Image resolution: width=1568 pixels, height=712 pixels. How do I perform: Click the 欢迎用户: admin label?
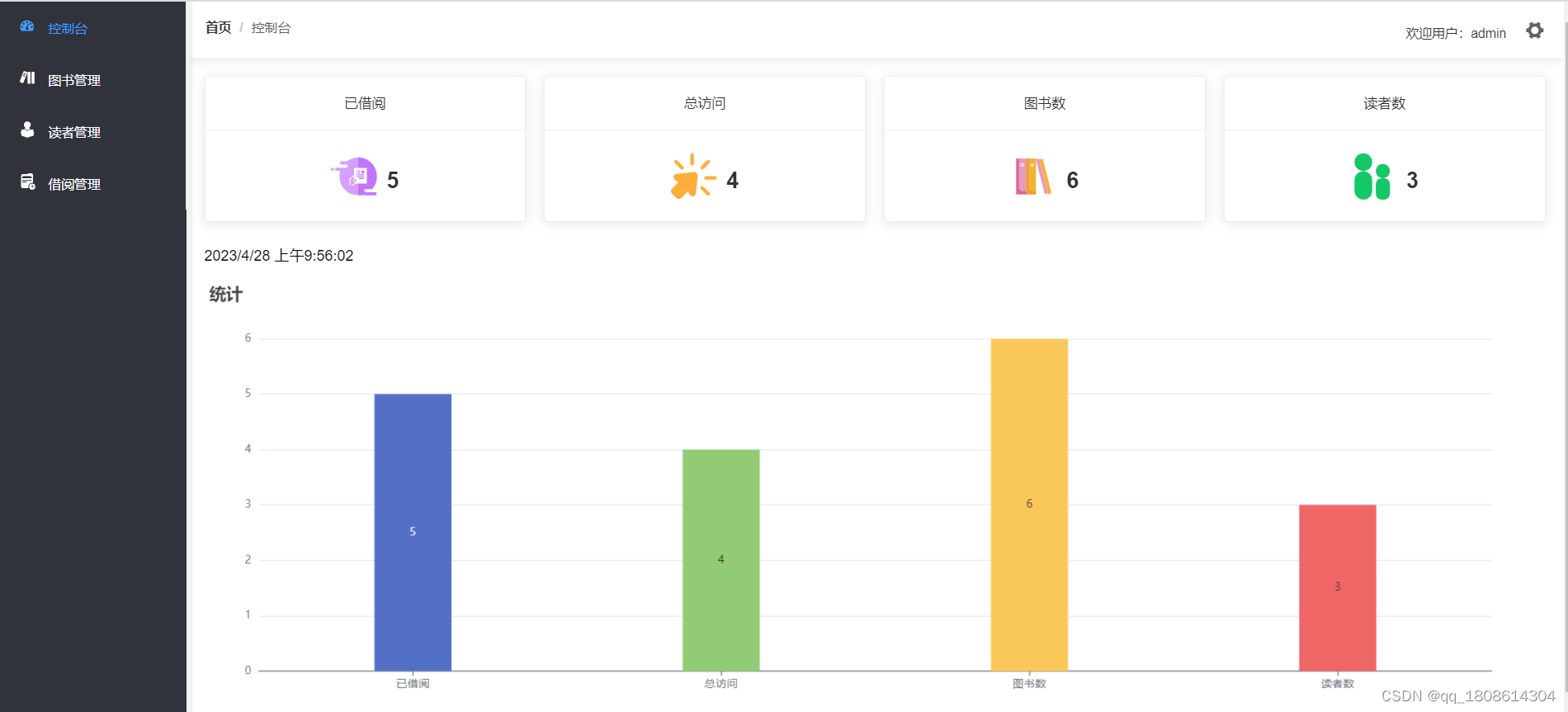pyautogui.click(x=1456, y=33)
